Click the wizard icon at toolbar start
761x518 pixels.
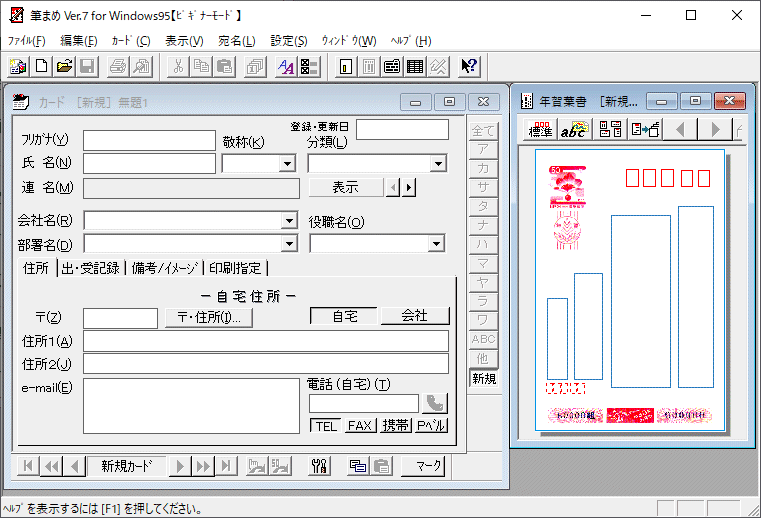click(18, 67)
